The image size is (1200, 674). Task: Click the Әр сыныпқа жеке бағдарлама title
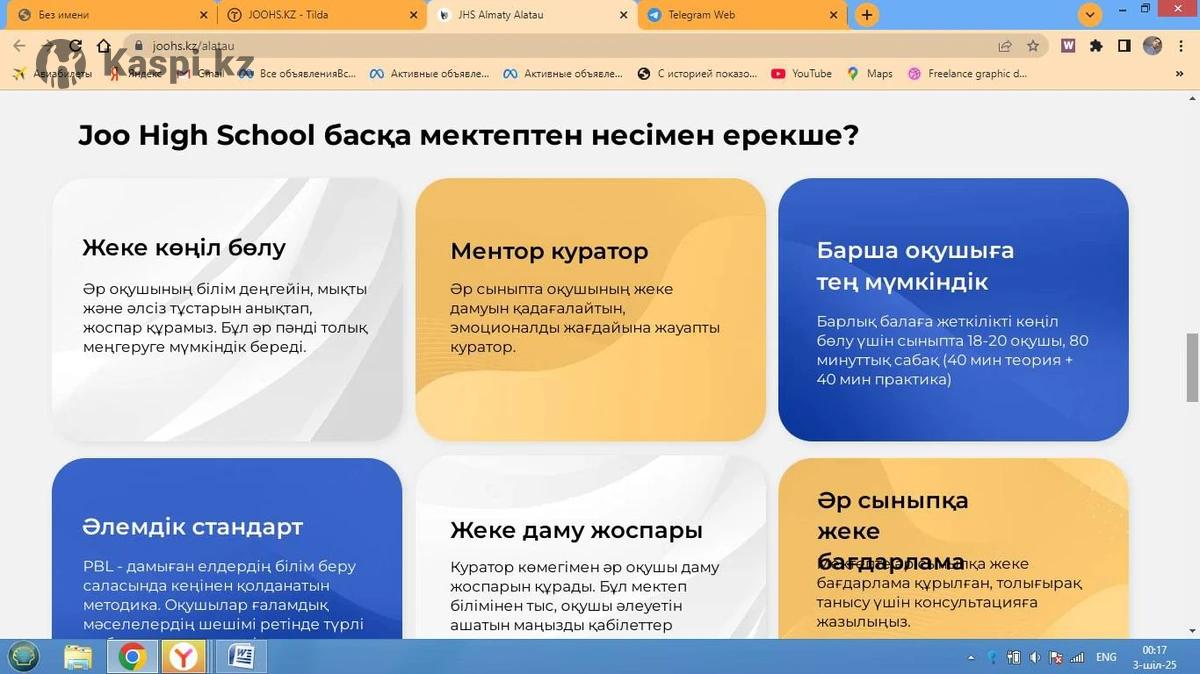point(892,531)
